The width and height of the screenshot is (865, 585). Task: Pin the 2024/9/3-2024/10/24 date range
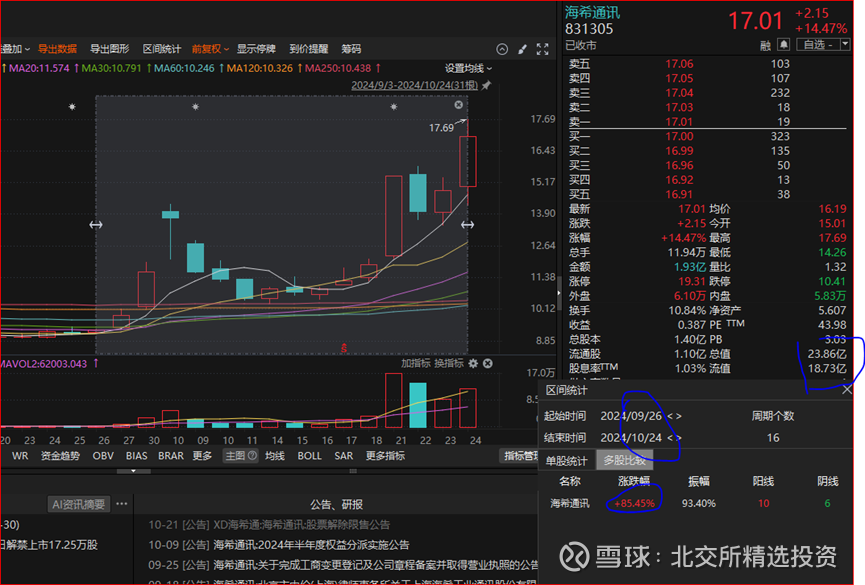(486, 86)
